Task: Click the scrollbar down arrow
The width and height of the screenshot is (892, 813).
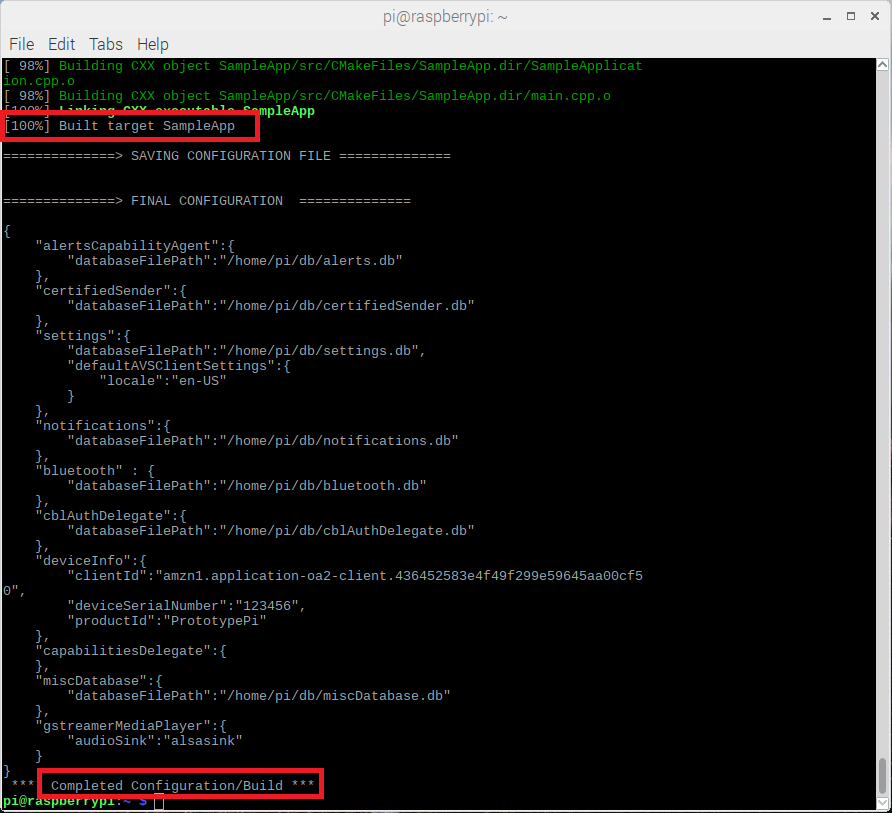Action: coord(882,803)
